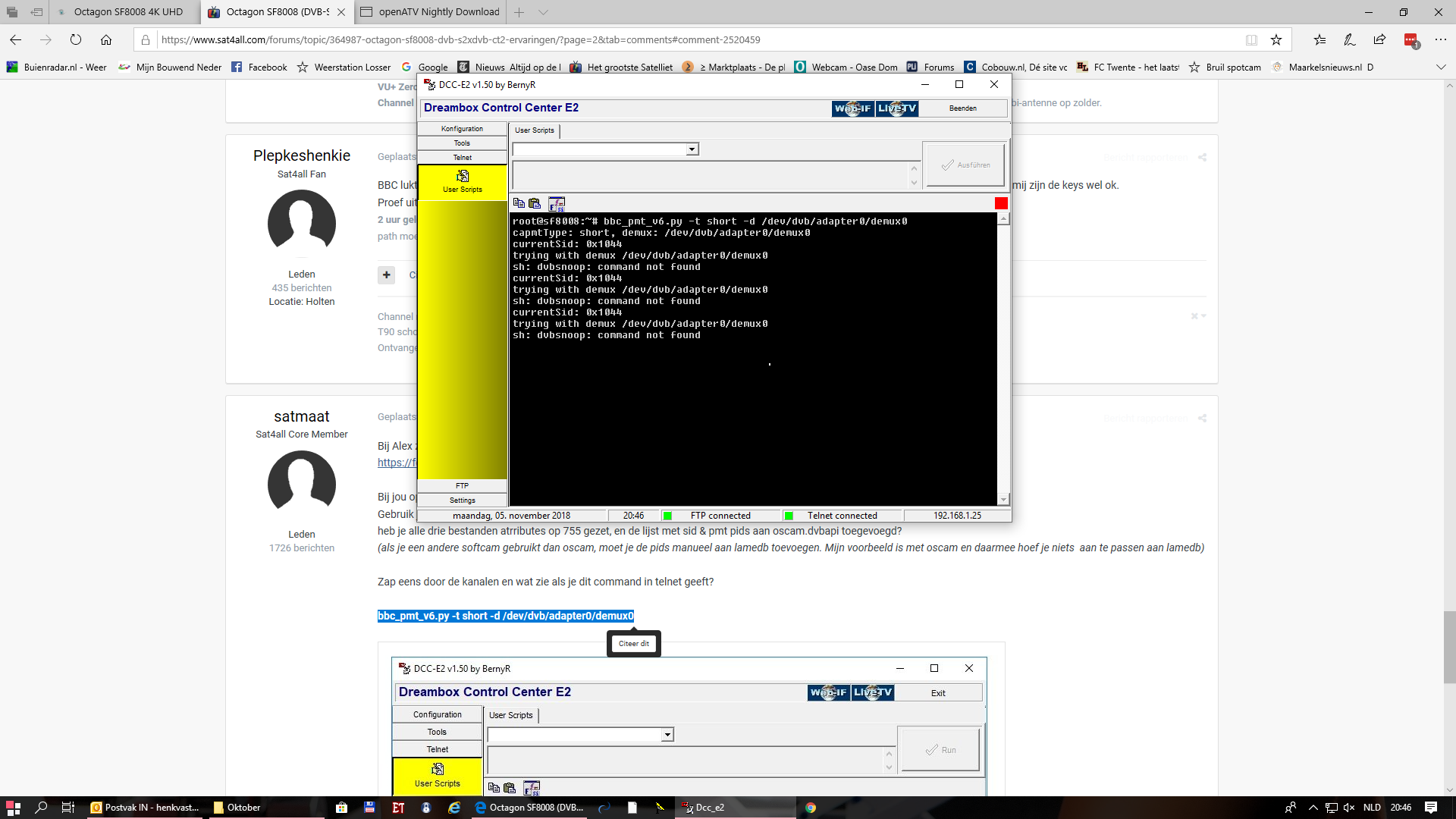
Task: Click share icon on Plepkeshenkie's post
Action: click(1202, 158)
